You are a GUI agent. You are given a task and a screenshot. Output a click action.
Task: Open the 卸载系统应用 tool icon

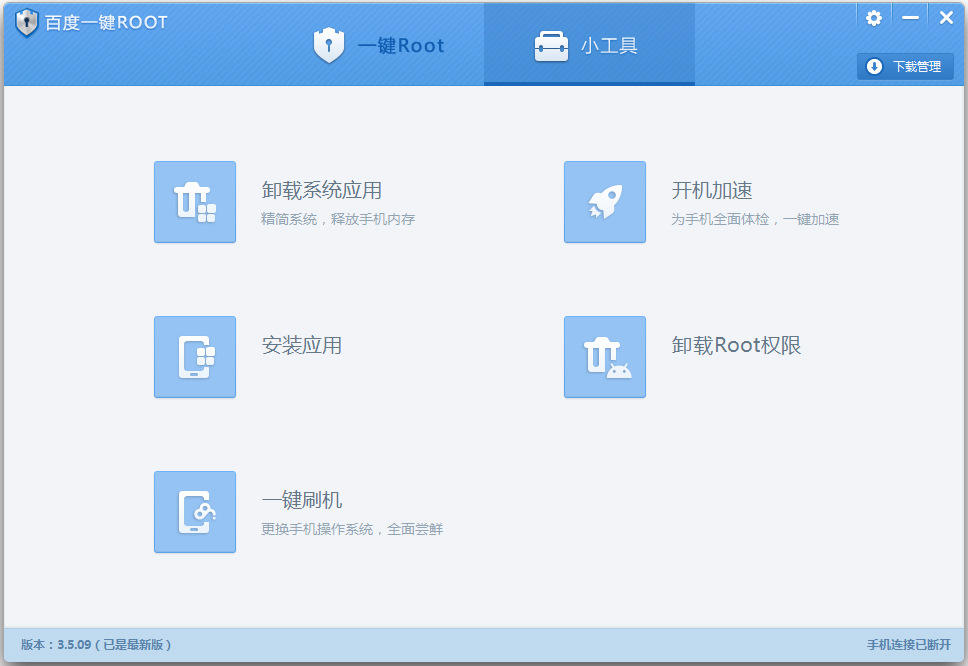point(194,202)
